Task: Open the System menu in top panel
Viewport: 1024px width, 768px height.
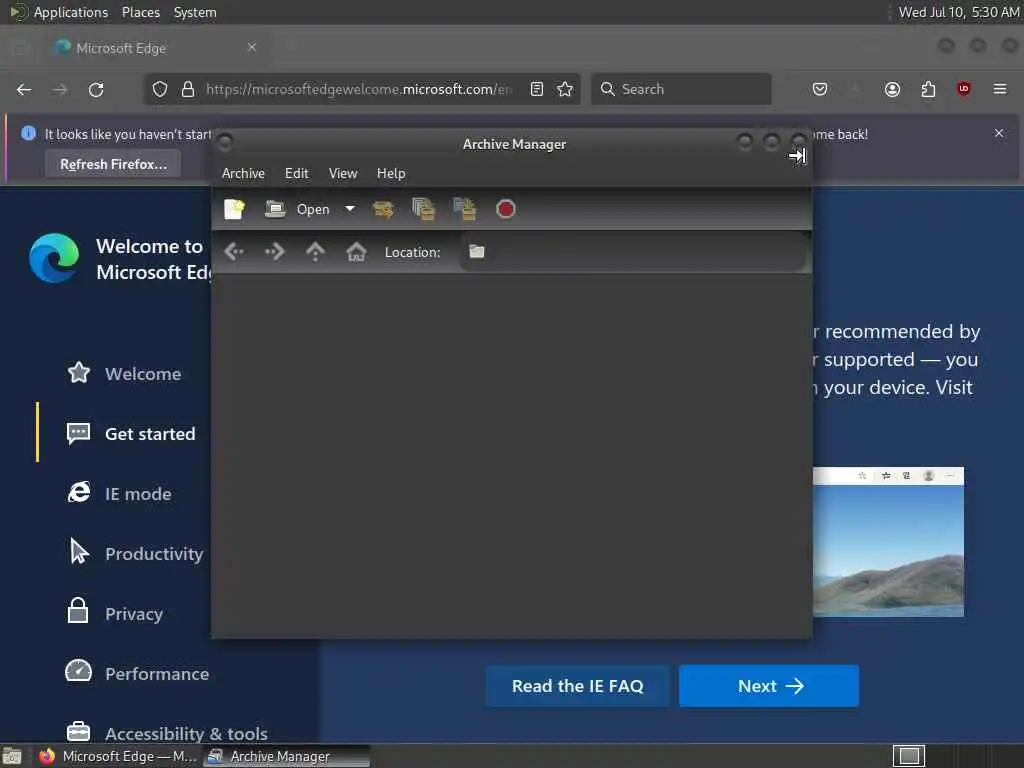Action: click(195, 12)
